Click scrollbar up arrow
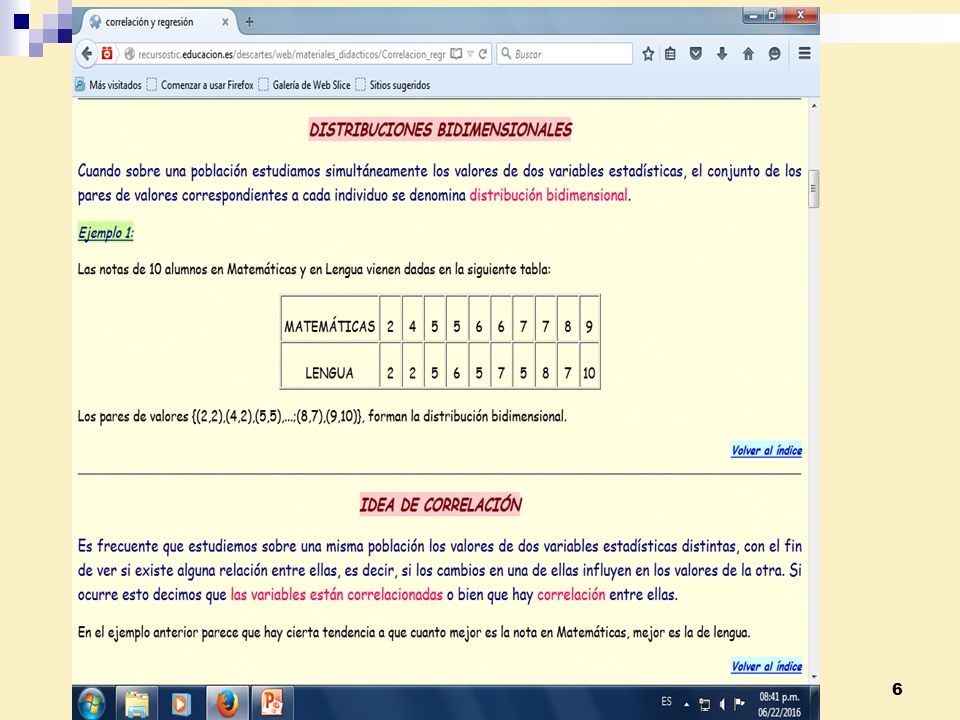This screenshot has height=720, width=960. 814,106
